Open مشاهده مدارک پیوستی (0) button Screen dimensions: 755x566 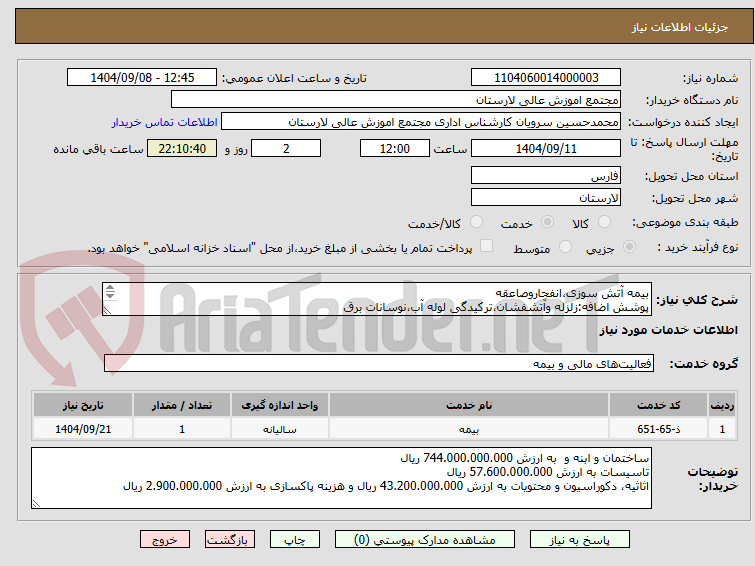(x=425, y=540)
